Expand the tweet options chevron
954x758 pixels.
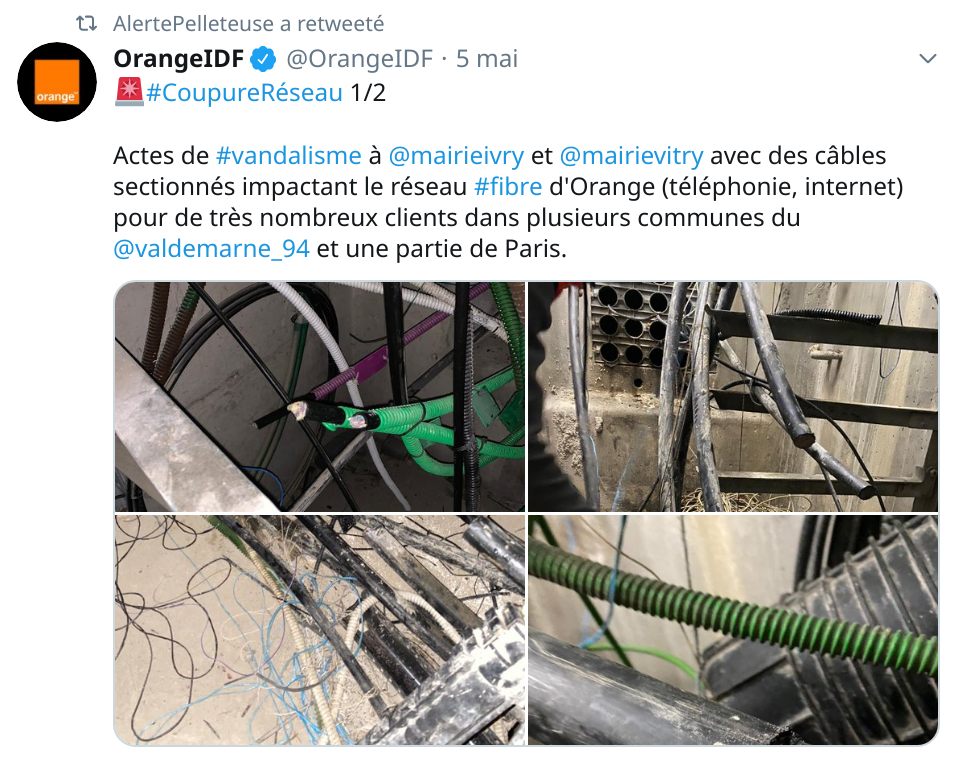coord(927,58)
